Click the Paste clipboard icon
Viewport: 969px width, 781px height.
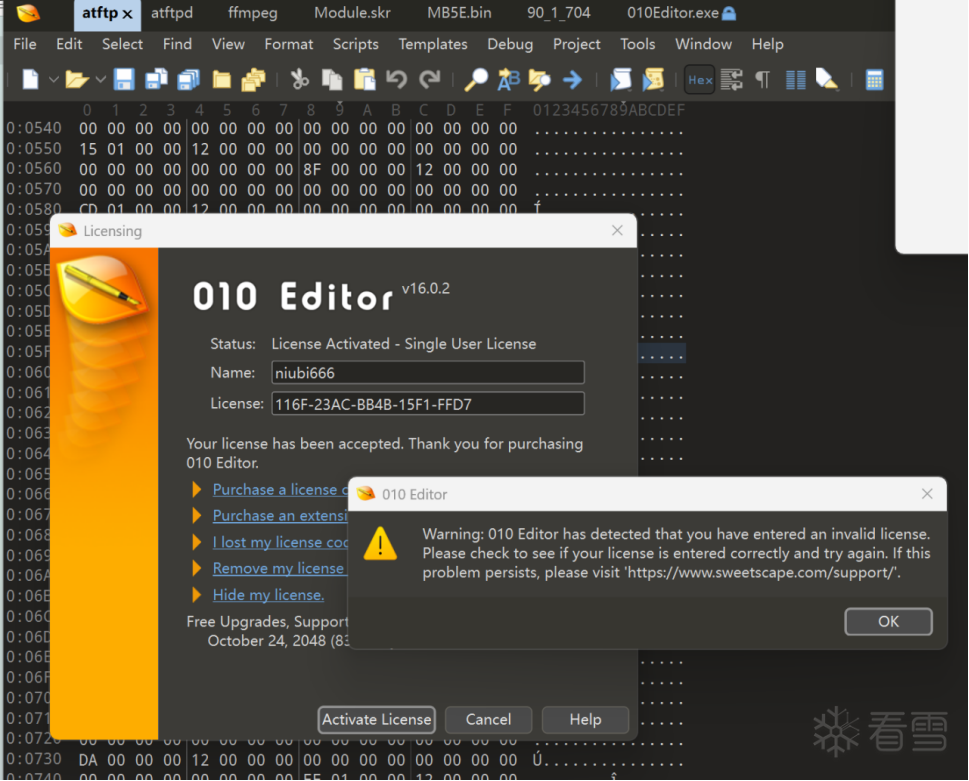coord(365,80)
